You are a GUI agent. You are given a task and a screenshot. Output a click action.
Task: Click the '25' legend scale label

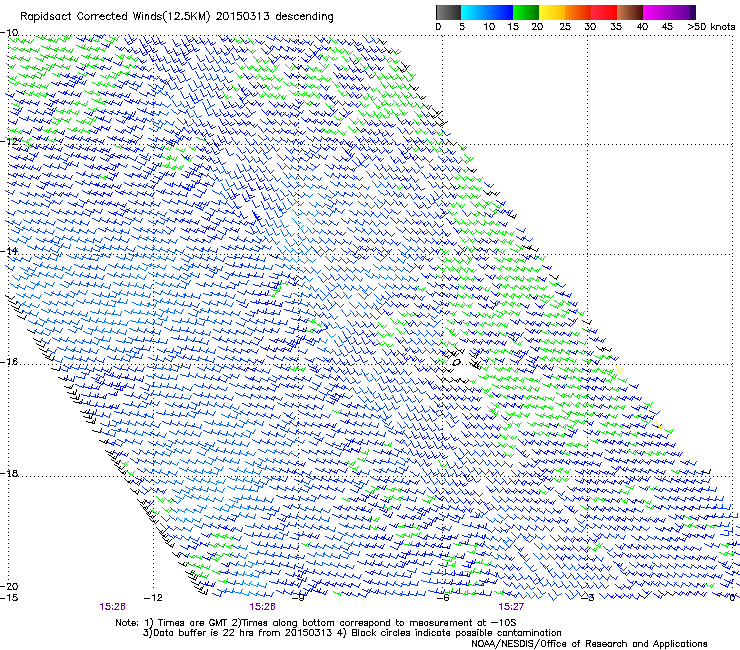coord(564,27)
